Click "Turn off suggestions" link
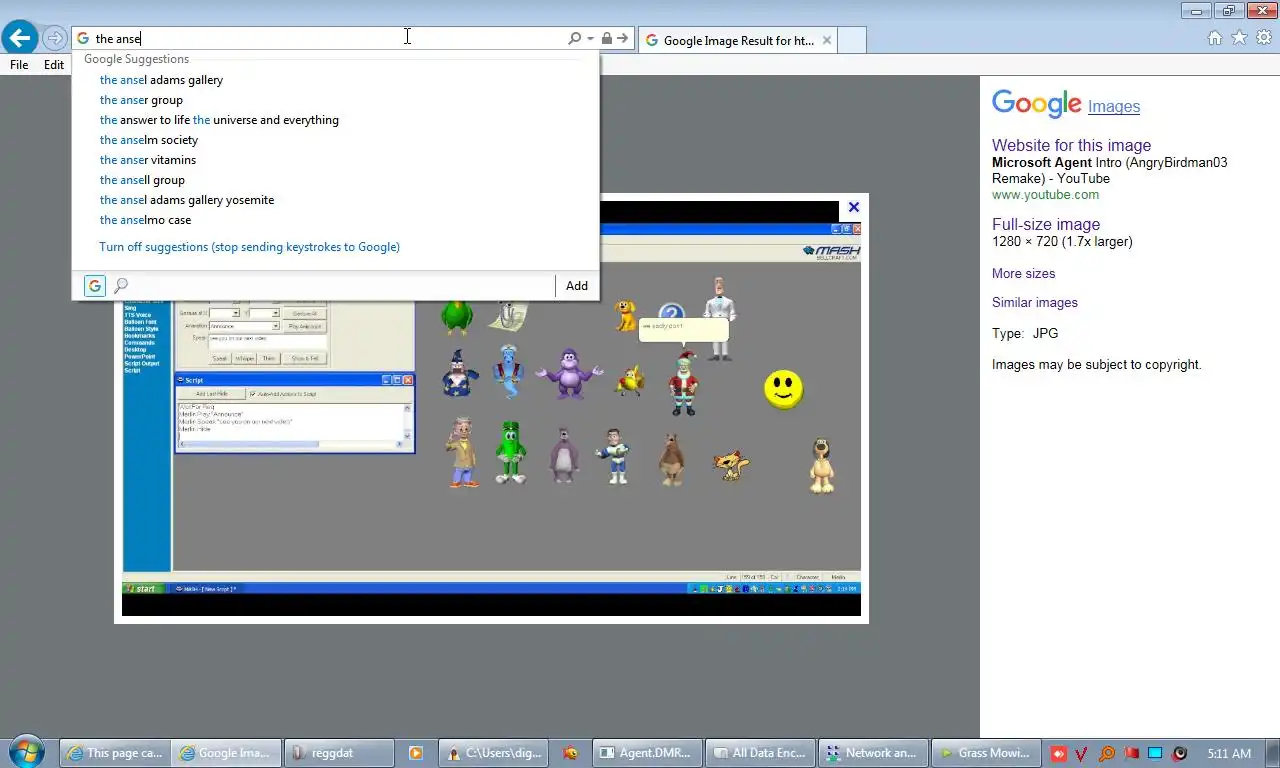1280x768 pixels. pyautogui.click(x=249, y=247)
